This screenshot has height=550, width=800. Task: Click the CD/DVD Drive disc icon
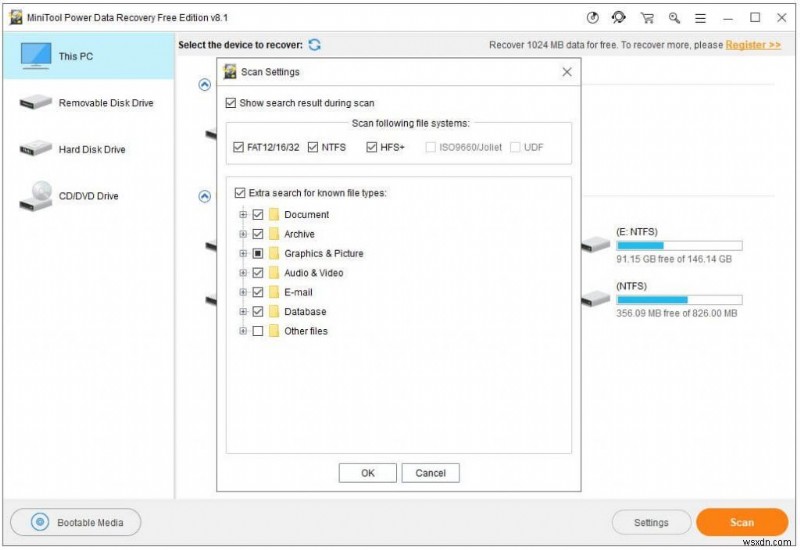pos(35,196)
